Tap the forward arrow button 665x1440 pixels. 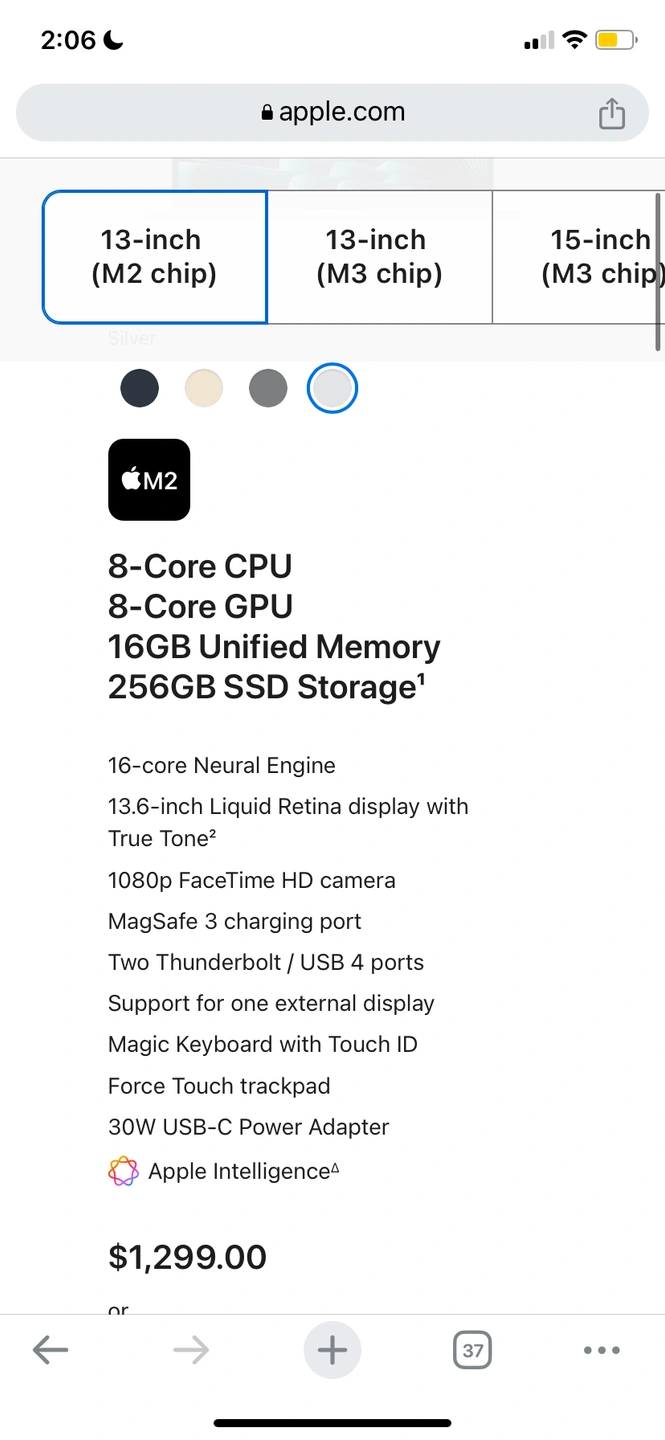(191, 1351)
